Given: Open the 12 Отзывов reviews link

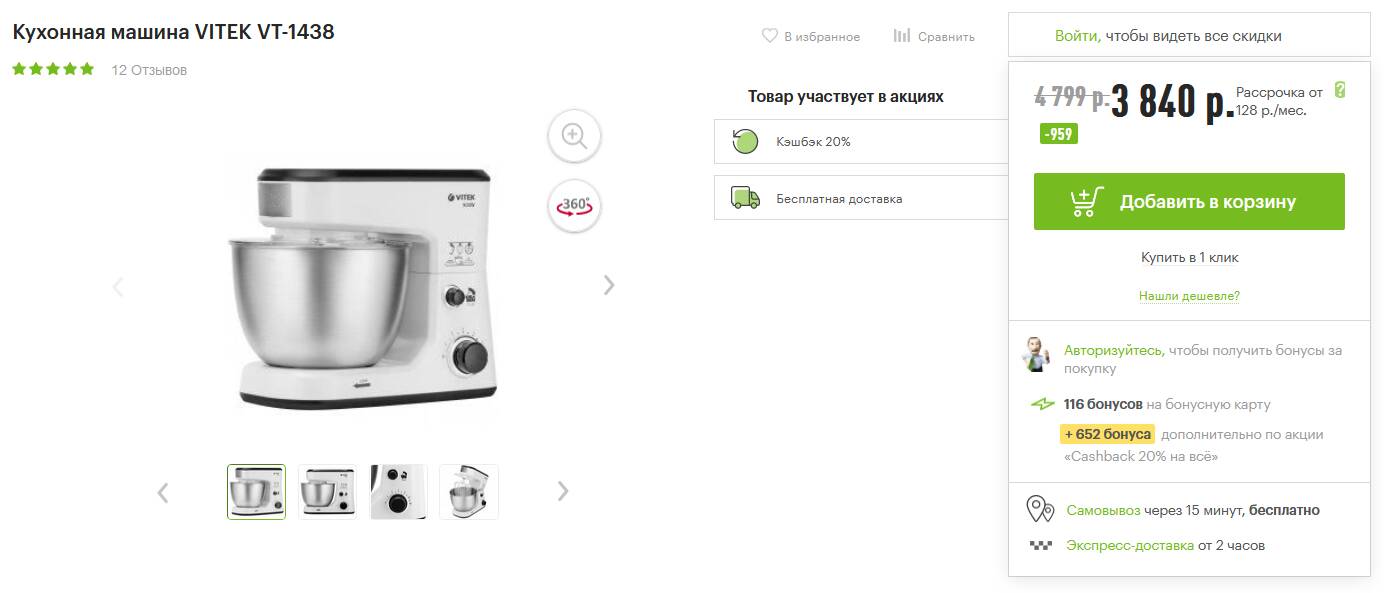Looking at the screenshot, I should [x=149, y=70].
